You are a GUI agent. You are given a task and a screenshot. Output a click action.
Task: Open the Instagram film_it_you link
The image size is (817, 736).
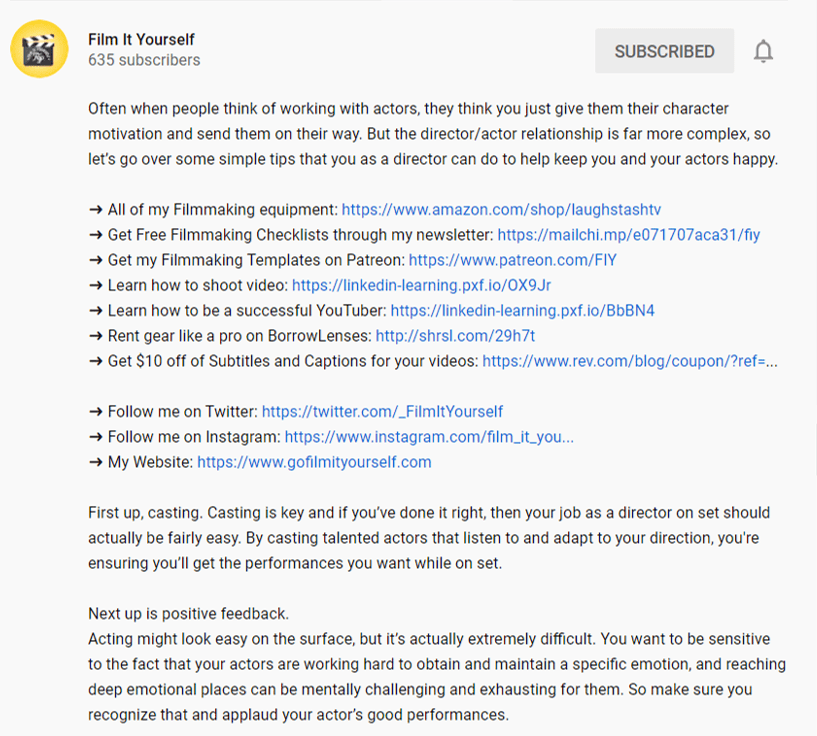(429, 437)
